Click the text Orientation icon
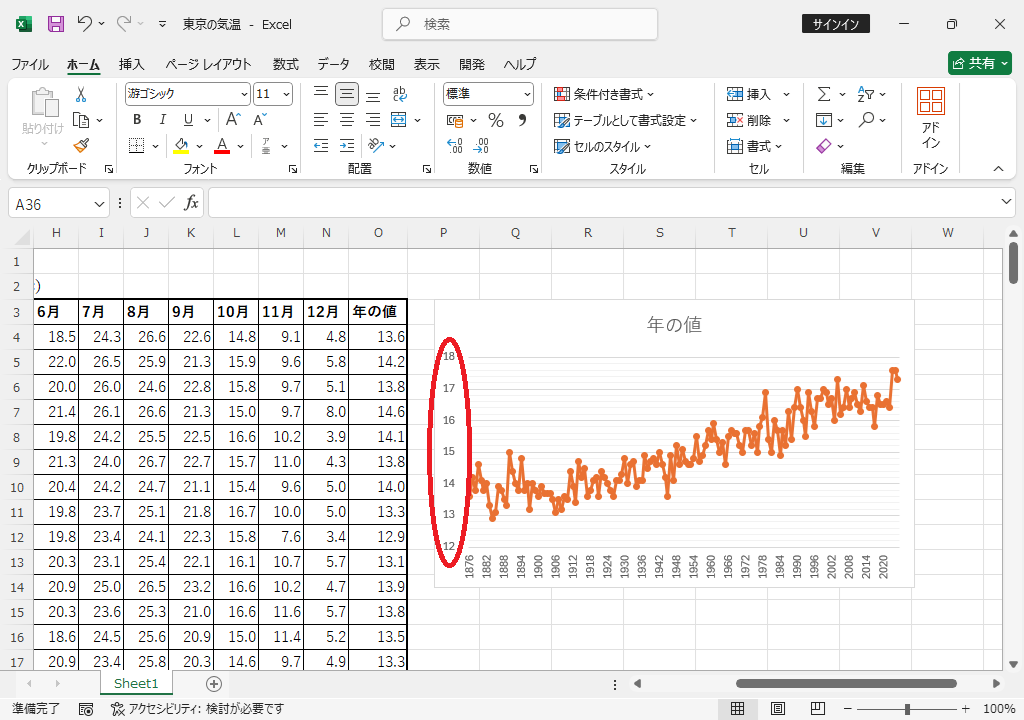 (376, 146)
